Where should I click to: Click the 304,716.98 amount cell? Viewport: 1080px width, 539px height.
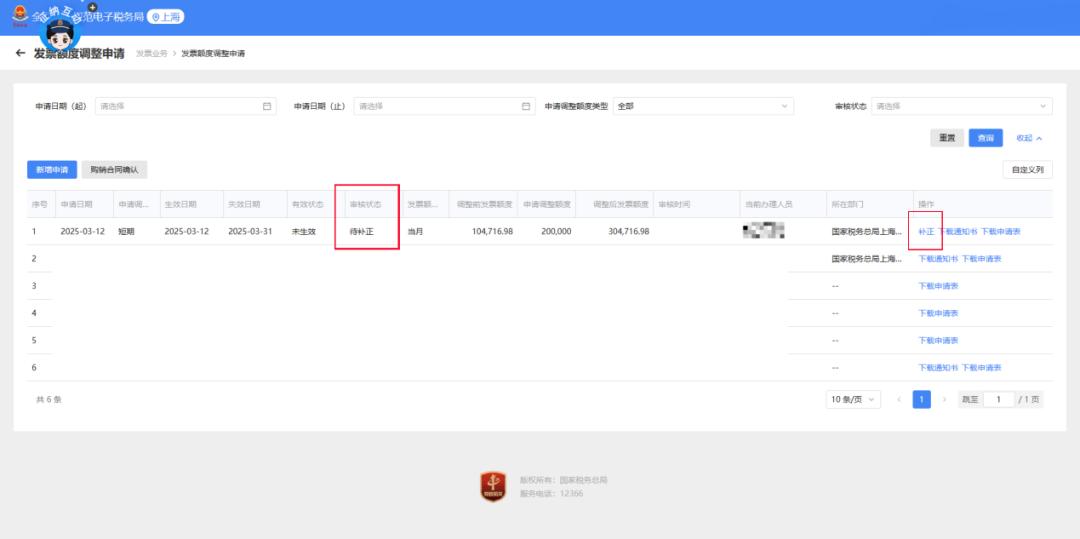pos(628,232)
